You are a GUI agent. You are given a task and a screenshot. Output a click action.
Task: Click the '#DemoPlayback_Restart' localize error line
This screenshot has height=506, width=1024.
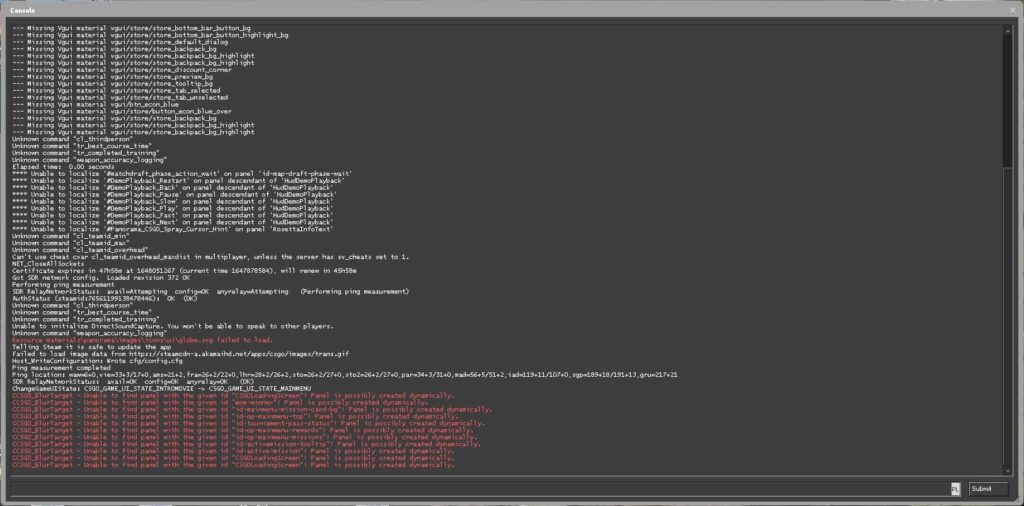(x=178, y=180)
